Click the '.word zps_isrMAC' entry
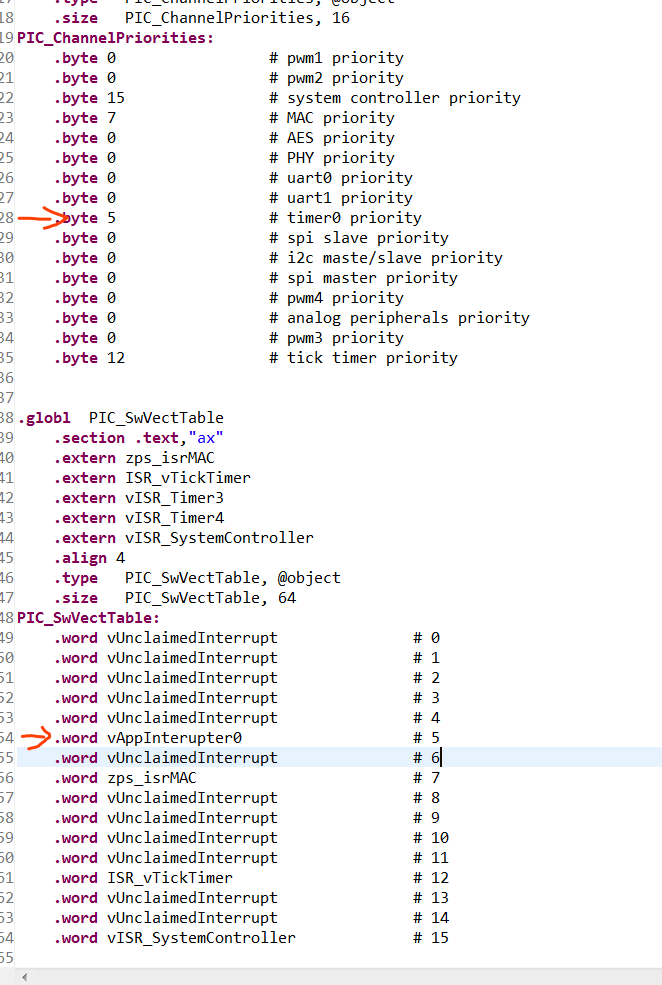662x985 pixels. 125,778
